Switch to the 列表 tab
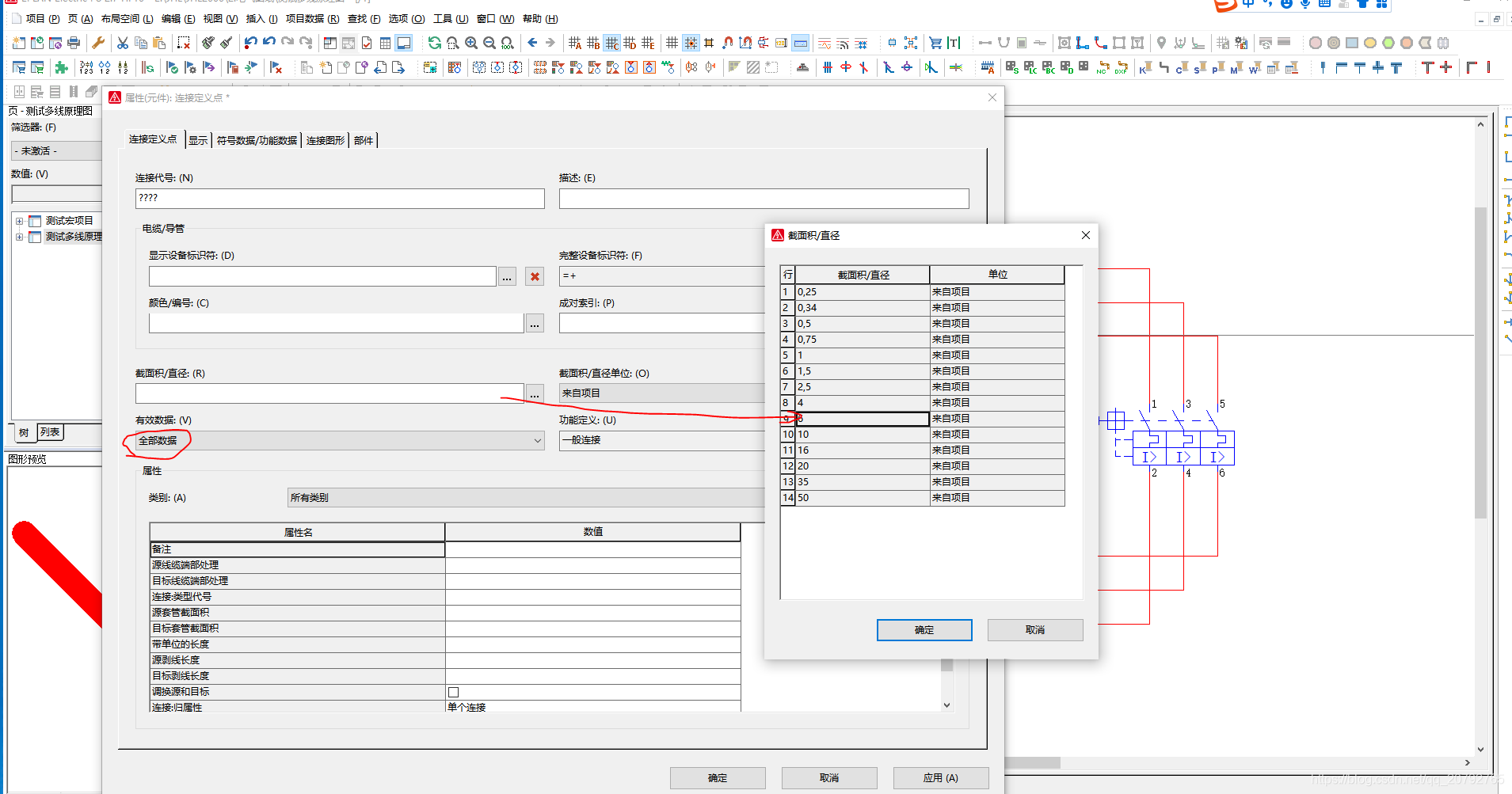This screenshot has width=1512, height=794. pos(50,432)
